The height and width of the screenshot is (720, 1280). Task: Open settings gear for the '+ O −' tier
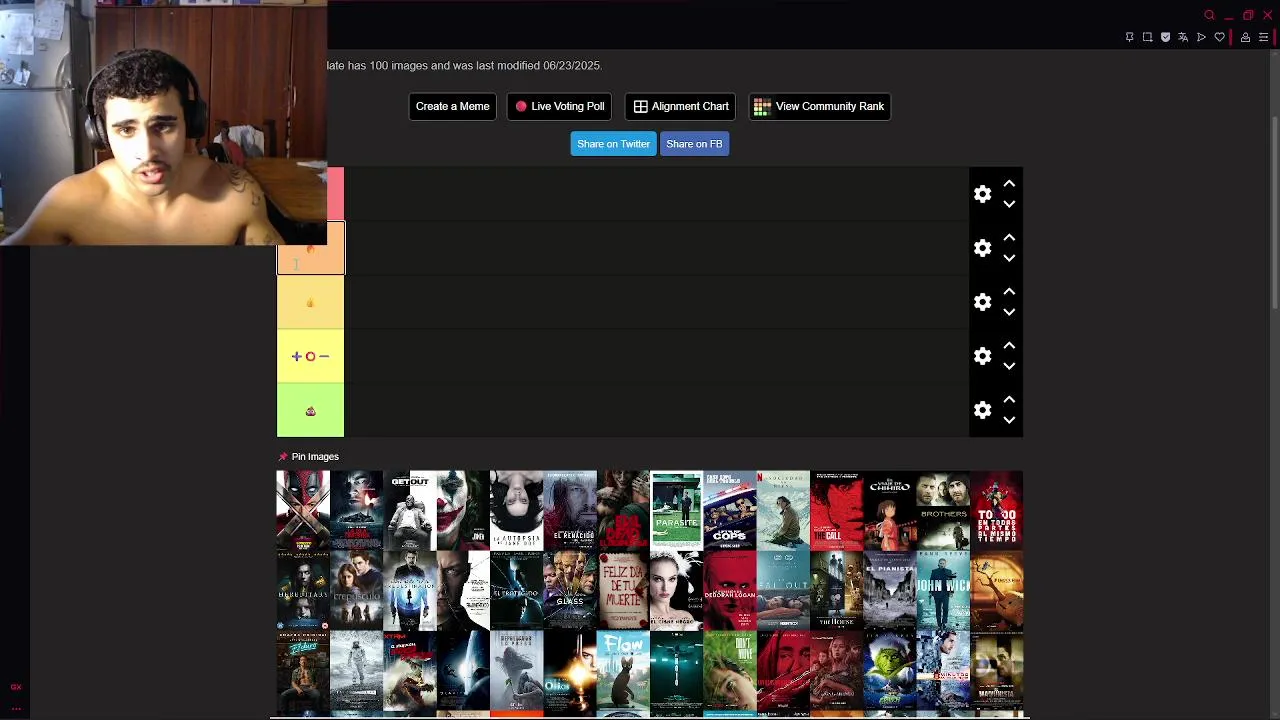click(982, 356)
